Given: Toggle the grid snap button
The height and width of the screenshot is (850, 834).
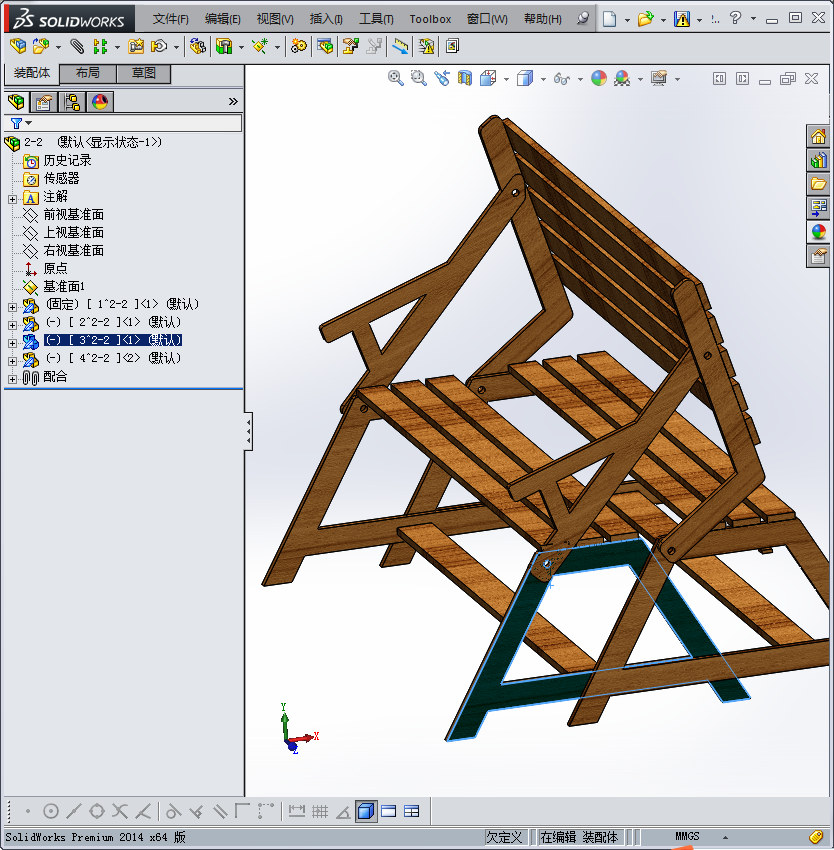Looking at the screenshot, I should click(320, 812).
